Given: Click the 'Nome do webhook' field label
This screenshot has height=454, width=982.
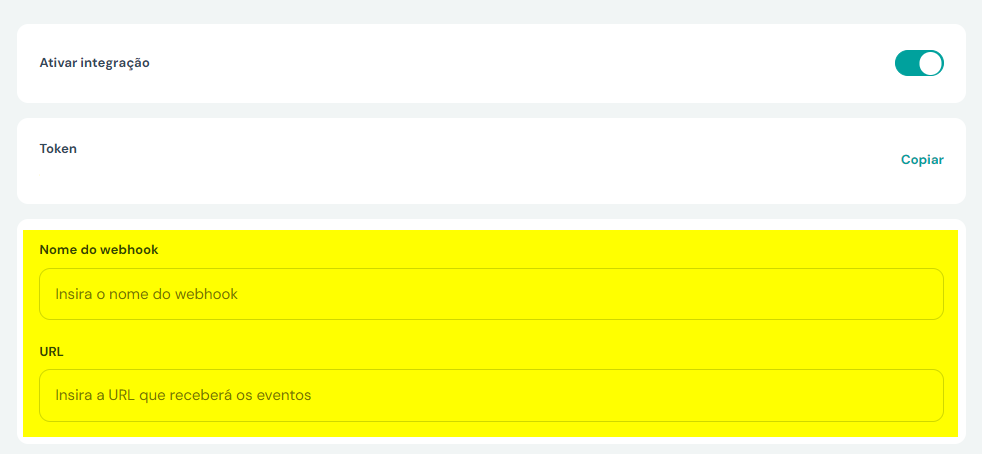Looking at the screenshot, I should point(99,250).
